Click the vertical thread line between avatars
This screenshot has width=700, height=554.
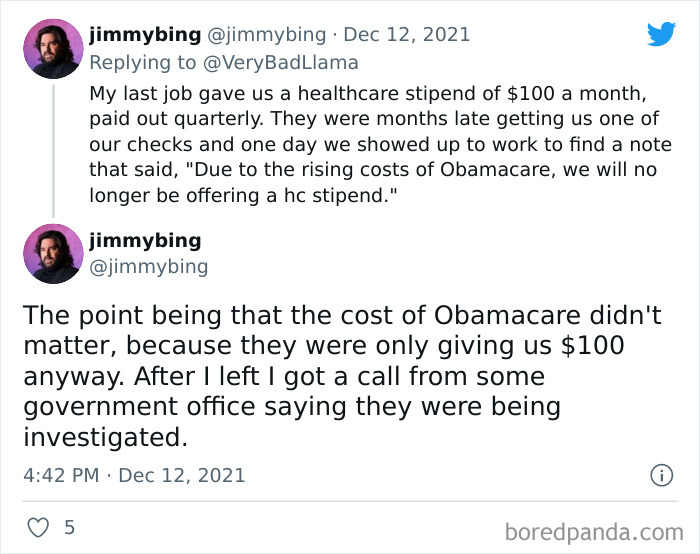[53, 150]
